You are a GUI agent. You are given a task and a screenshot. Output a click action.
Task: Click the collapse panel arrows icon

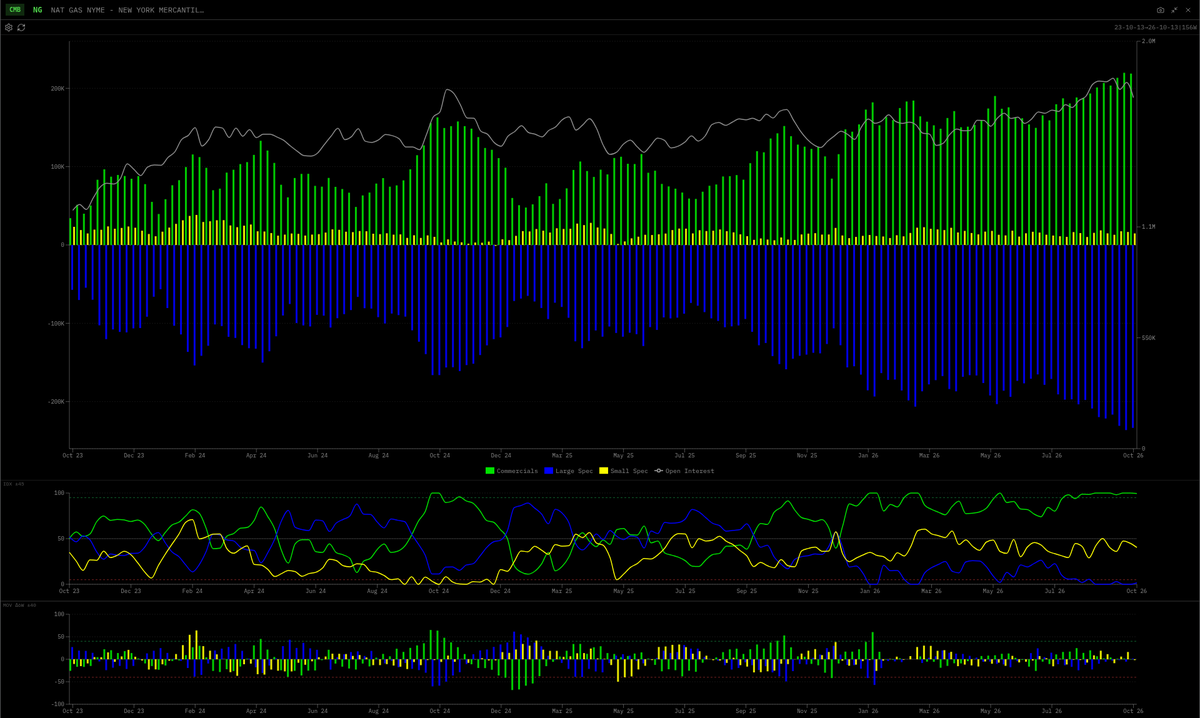pyautogui.click(x=1174, y=9)
